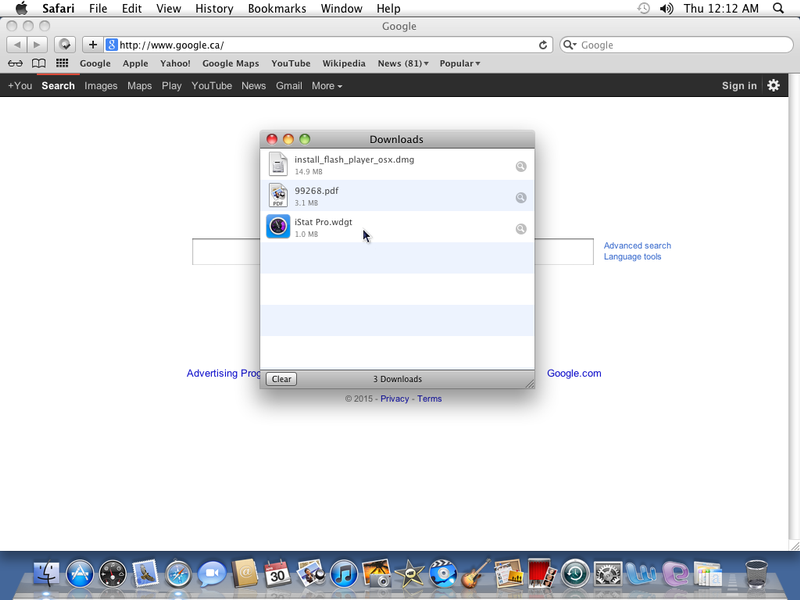Screen dimensions: 800x600
Task: Open the Edit menu
Action: (x=132, y=8)
